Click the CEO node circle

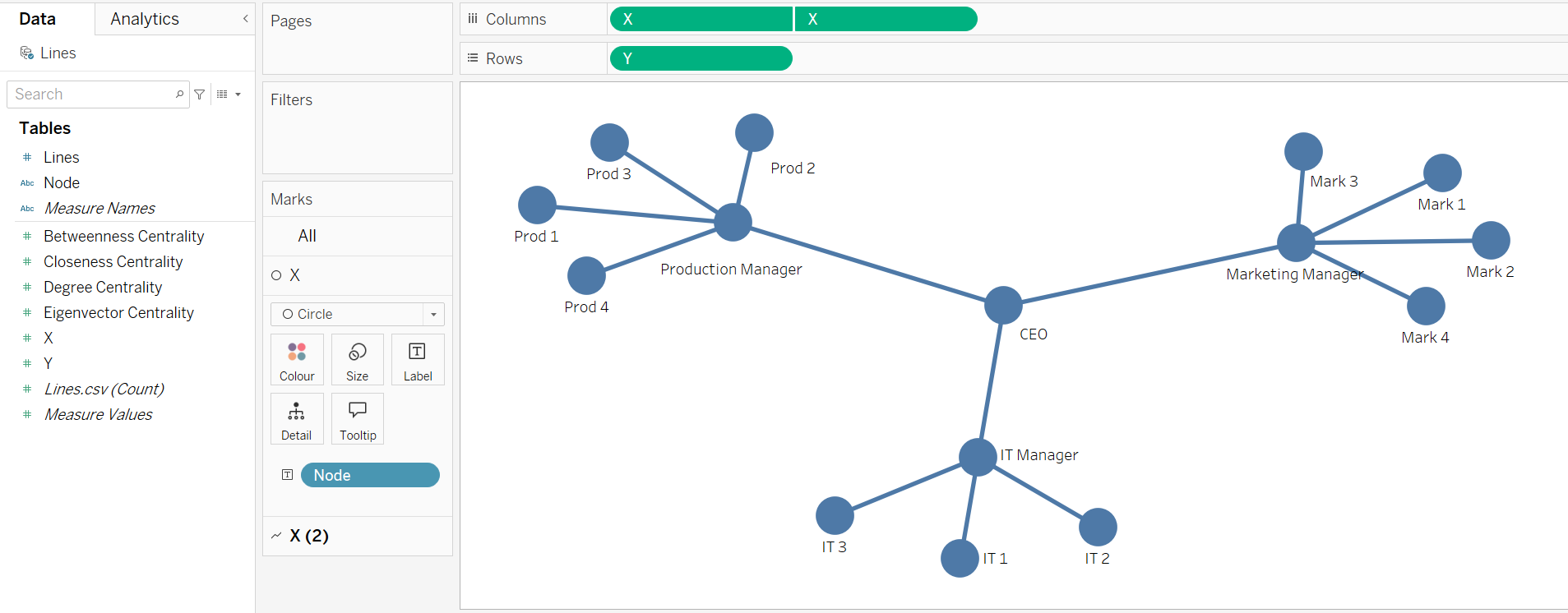1003,305
